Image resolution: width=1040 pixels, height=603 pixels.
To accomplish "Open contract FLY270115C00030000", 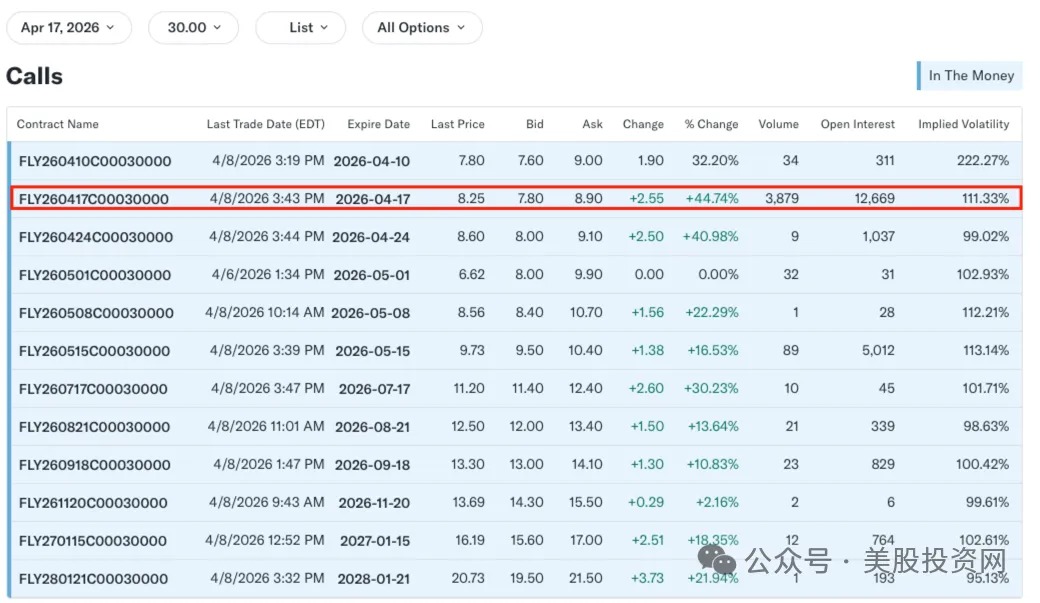I will [x=93, y=541].
